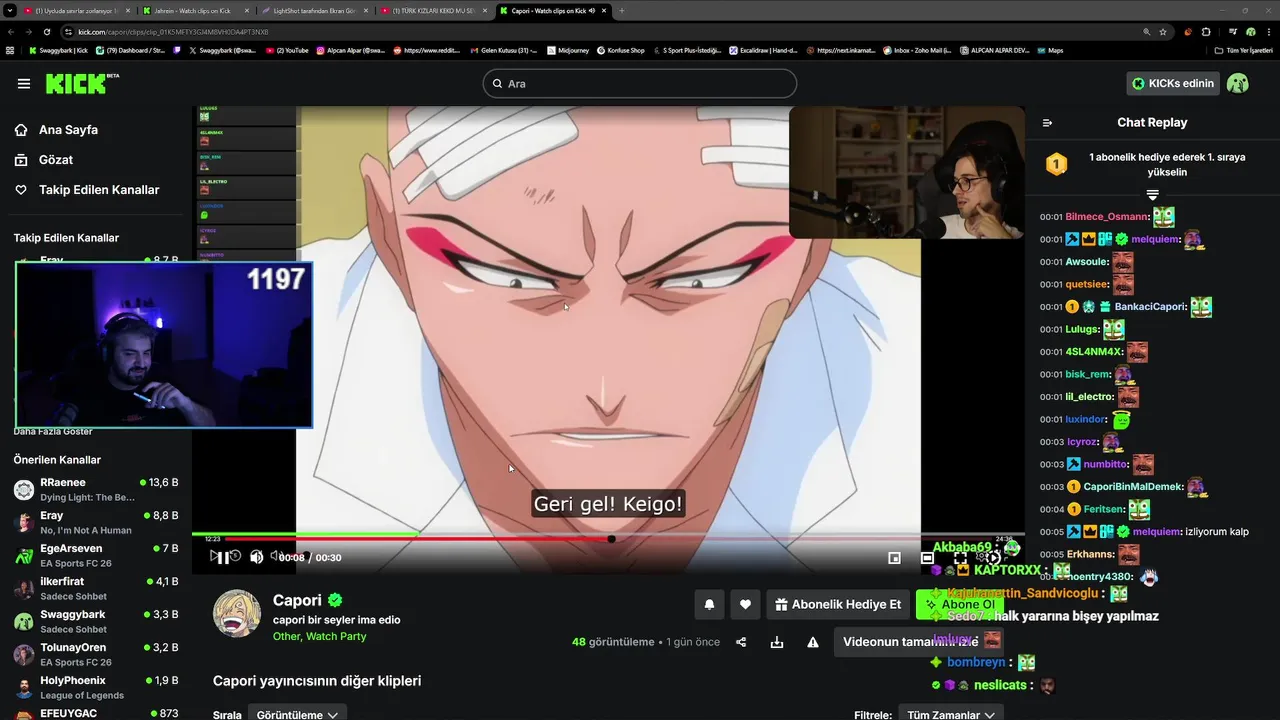This screenshot has width=1280, height=720.
Task: Click Lulugs username in chat
Action: pyautogui.click(x=1082, y=329)
